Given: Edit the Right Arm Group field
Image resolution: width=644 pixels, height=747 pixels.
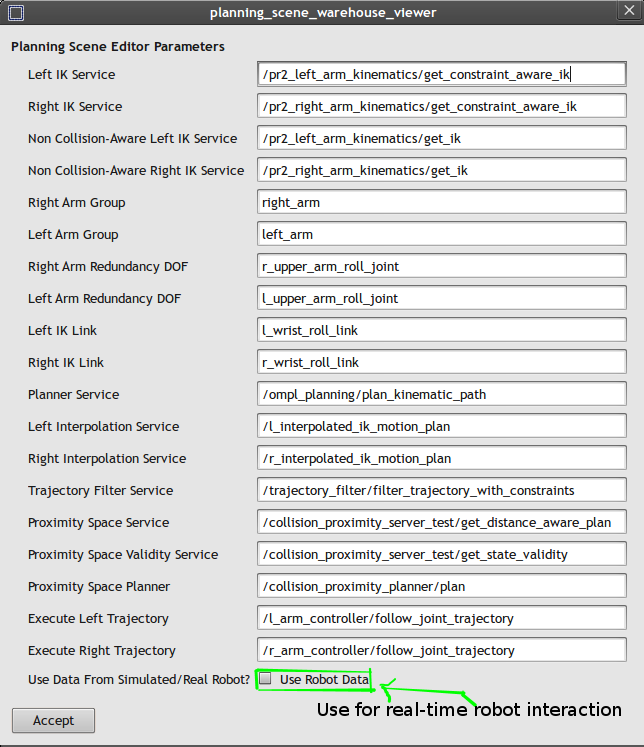Looking at the screenshot, I should point(441,203).
